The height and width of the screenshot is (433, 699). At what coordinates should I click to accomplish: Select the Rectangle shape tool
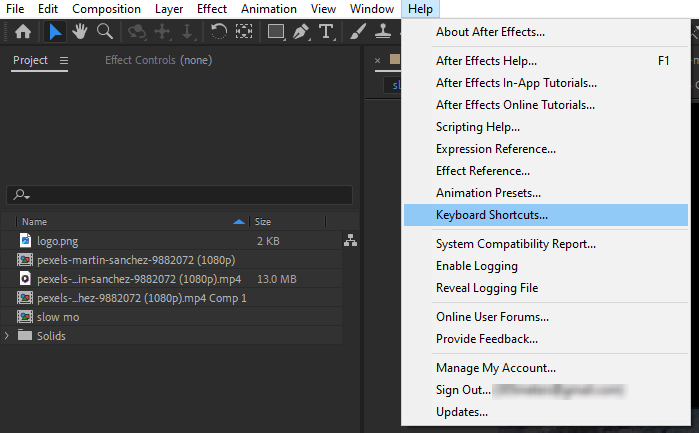click(275, 31)
